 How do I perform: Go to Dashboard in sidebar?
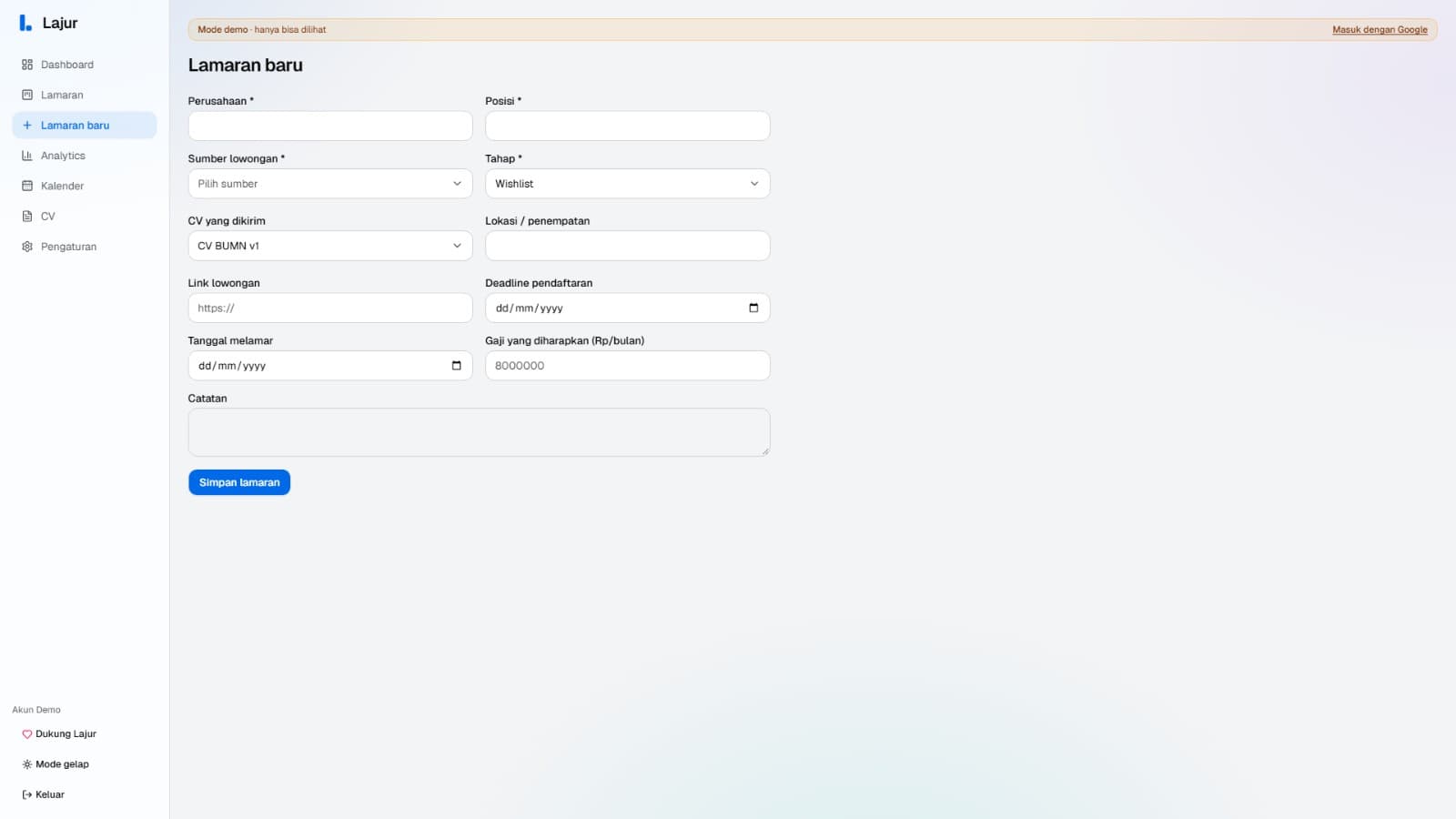coord(85,65)
